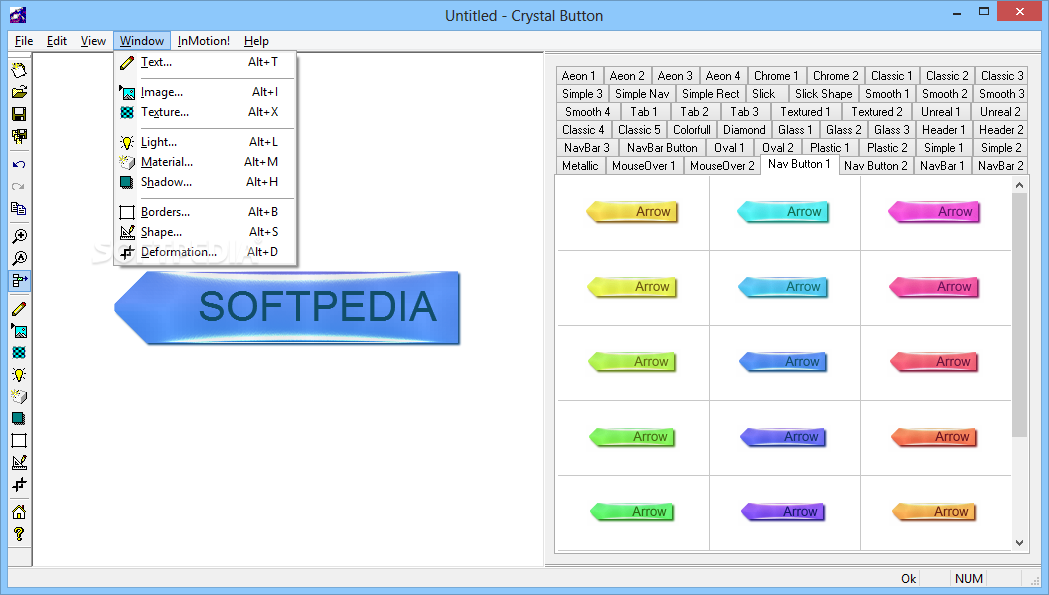
Task: Select the Image icon in left toolbar
Action: click(x=19, y=331)
